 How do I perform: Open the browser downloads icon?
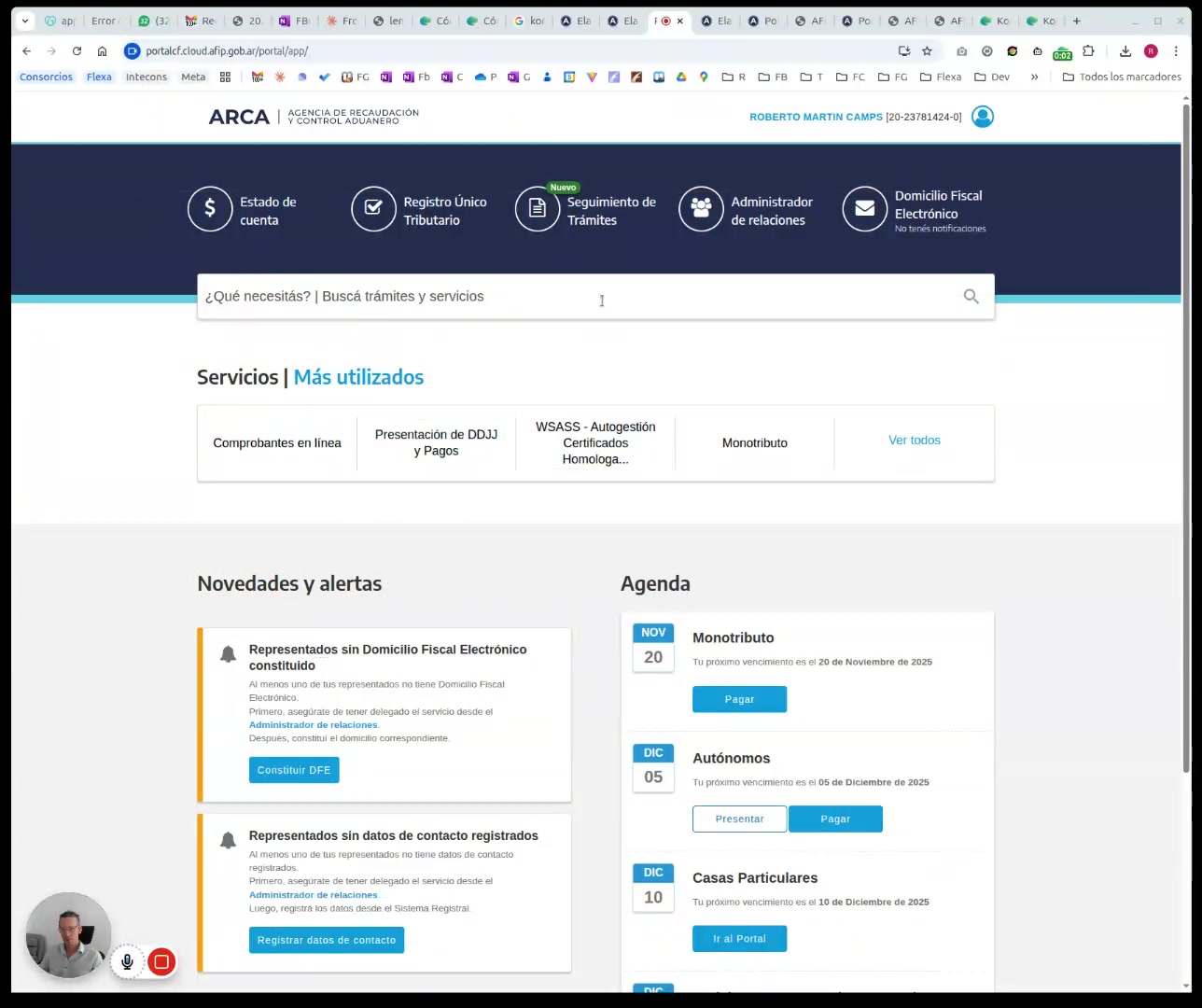[1125, 51]
